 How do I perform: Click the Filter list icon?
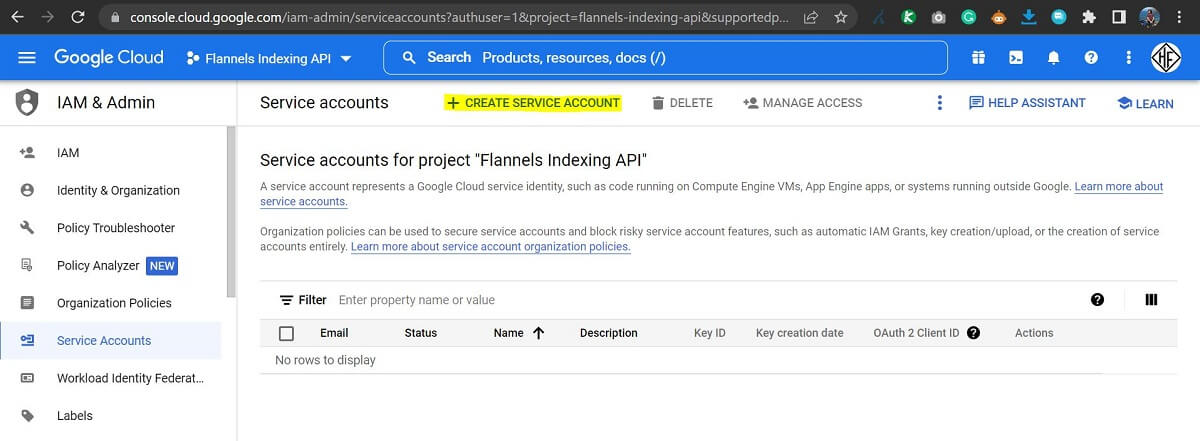pos(287,300)
